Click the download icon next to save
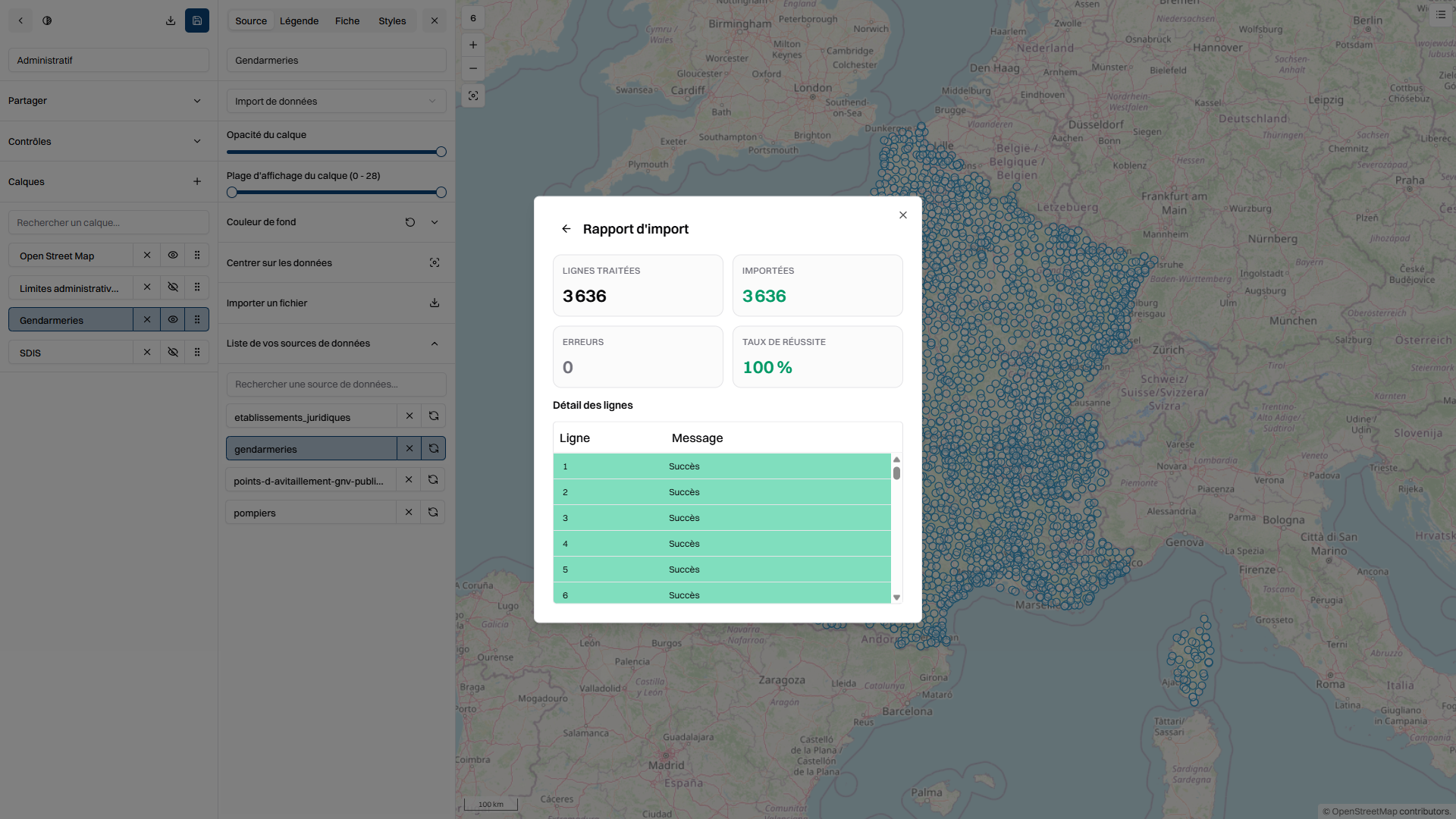 (171, 20)
